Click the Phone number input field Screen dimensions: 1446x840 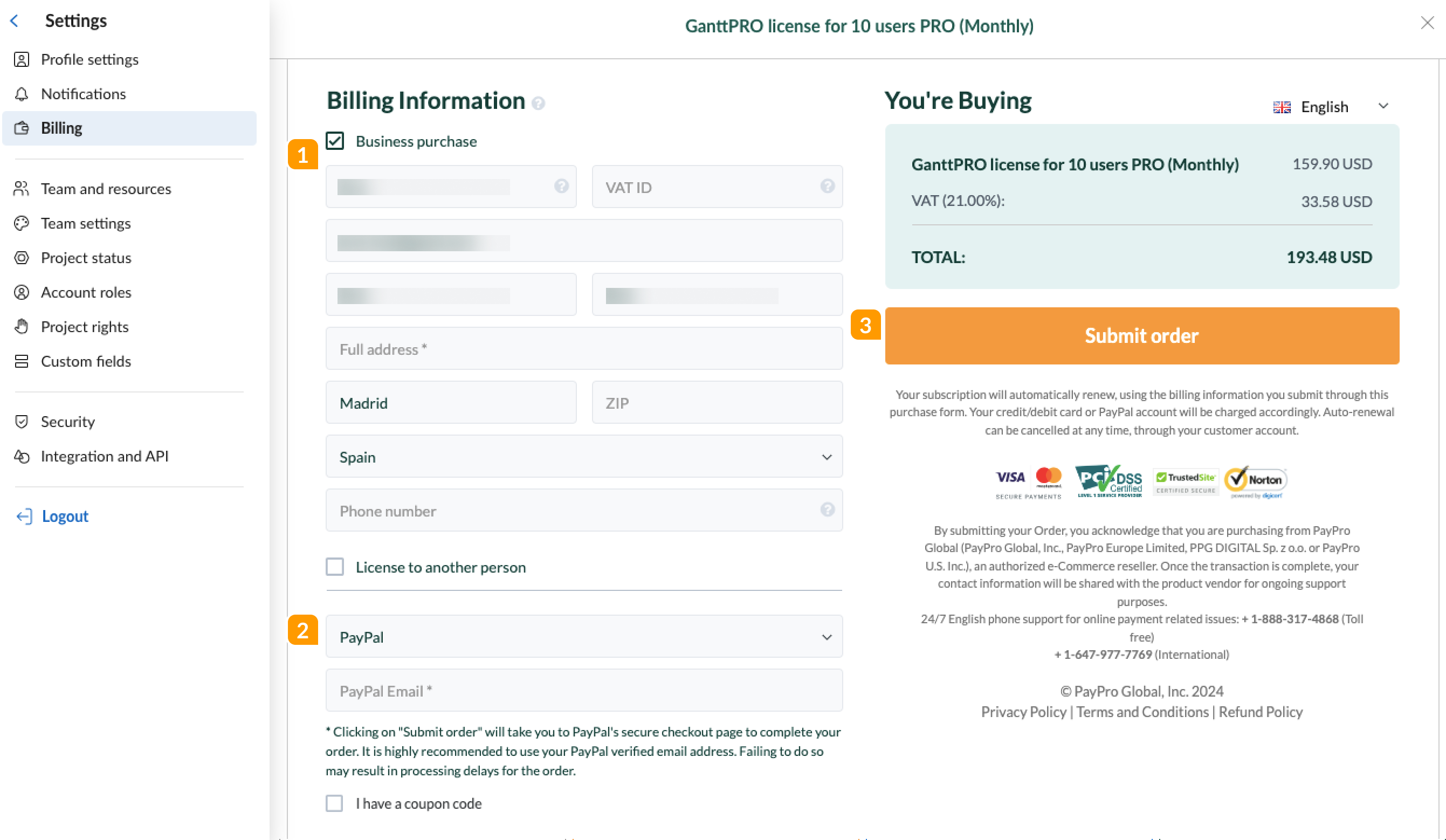(x=584, y=511)
